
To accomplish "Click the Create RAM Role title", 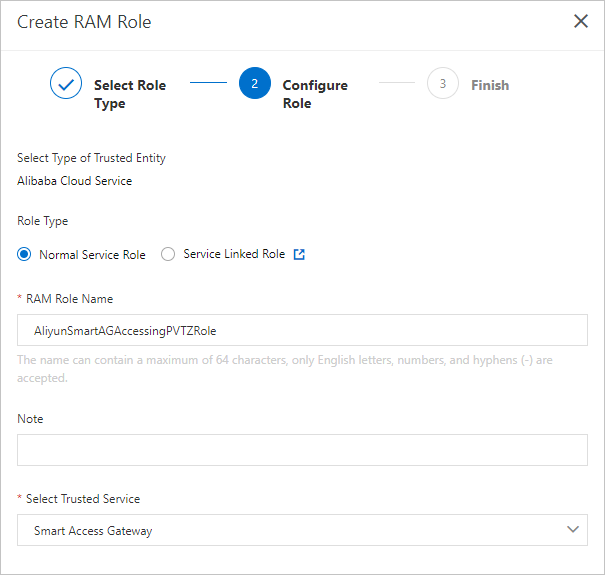I will 84,22.
